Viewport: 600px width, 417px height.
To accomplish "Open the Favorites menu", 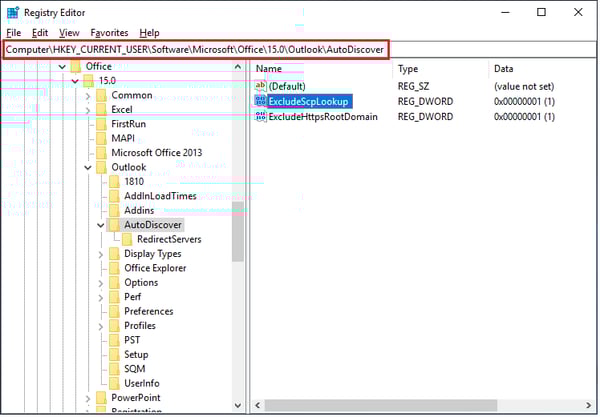I will (109, 33).
